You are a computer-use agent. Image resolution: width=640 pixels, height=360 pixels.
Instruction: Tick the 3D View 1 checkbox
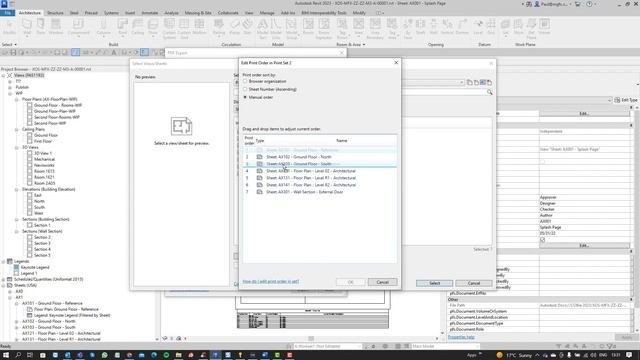coord(29,153)
